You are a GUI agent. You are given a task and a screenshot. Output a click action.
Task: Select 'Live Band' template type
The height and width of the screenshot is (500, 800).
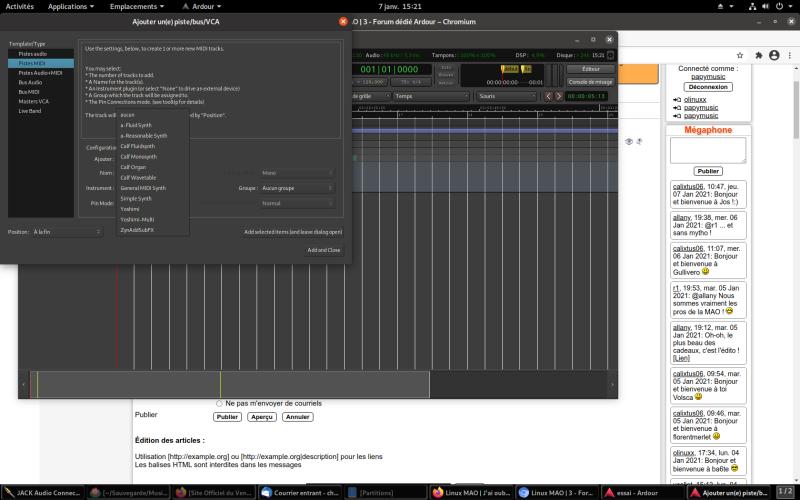coord(41,111)
